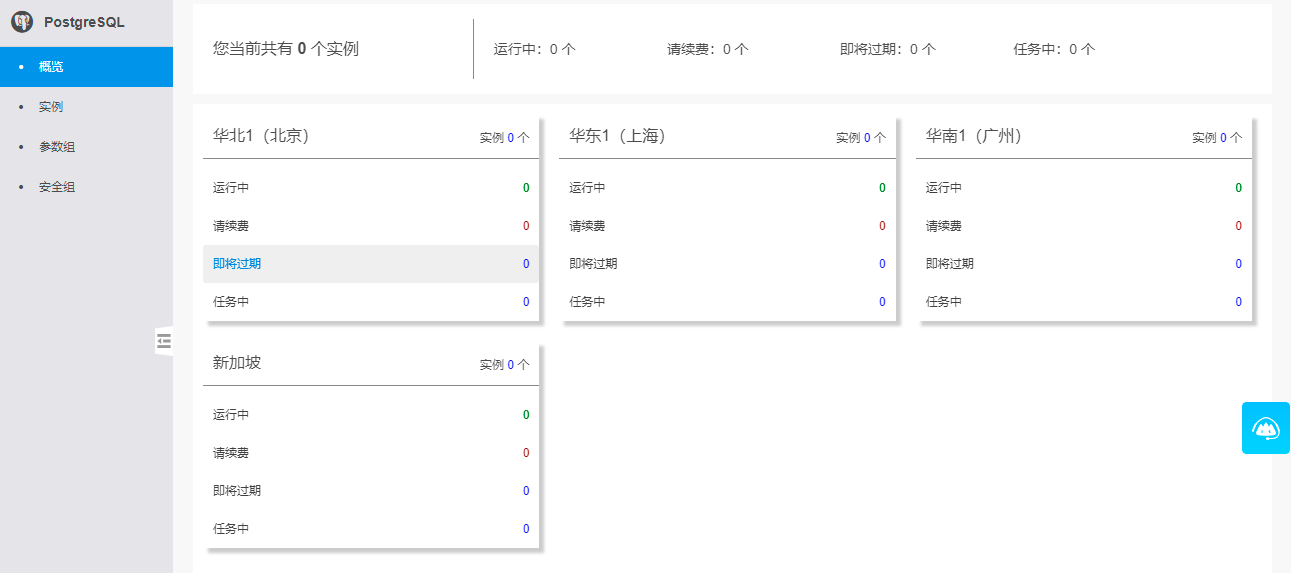Click the green 运行中 count for 华东1（上海）

[882, 188]
